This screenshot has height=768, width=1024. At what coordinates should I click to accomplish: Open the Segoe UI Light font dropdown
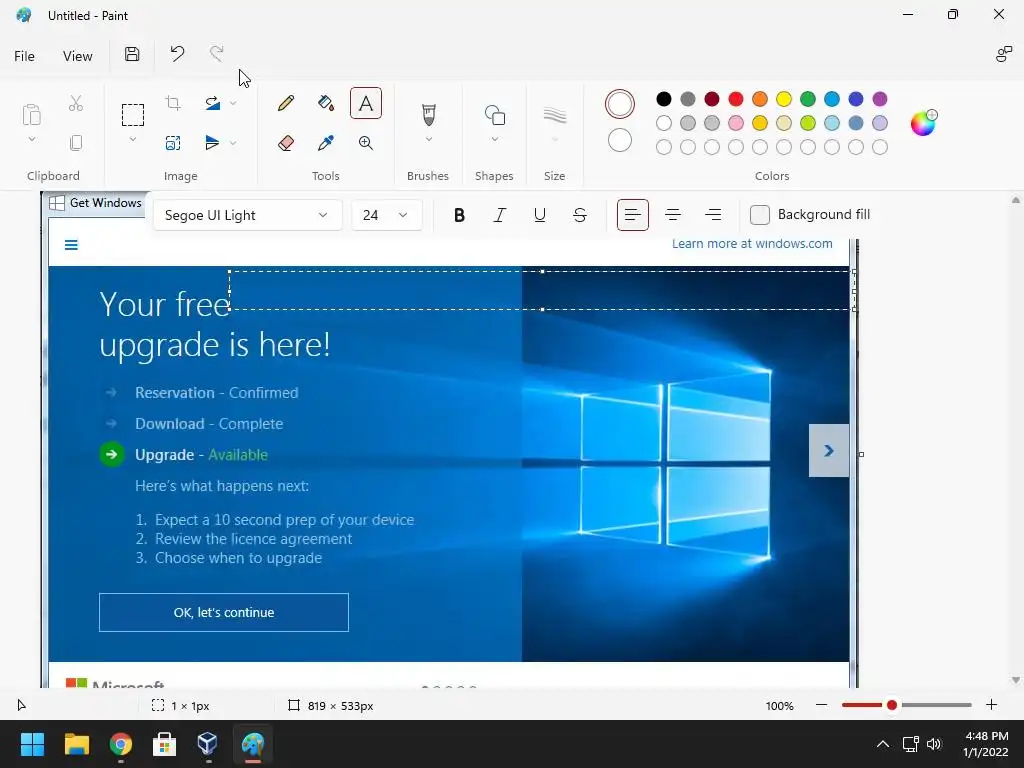(x=248, y=215)
